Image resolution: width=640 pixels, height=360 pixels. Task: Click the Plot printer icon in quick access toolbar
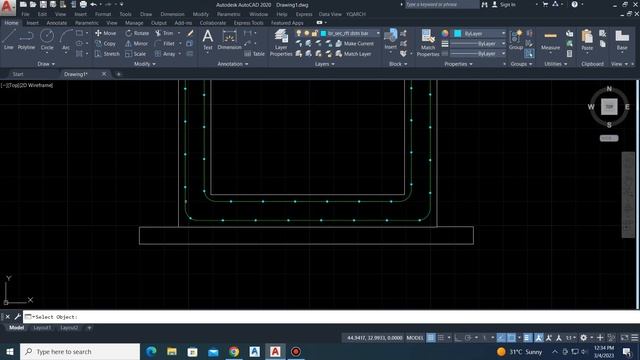click(83, 4)
